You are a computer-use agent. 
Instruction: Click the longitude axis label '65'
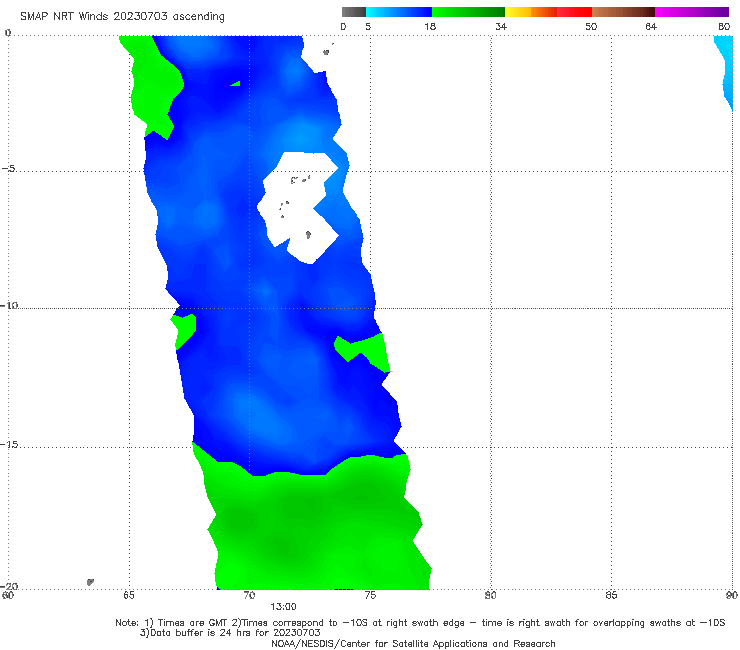click(x=129, y=595)
